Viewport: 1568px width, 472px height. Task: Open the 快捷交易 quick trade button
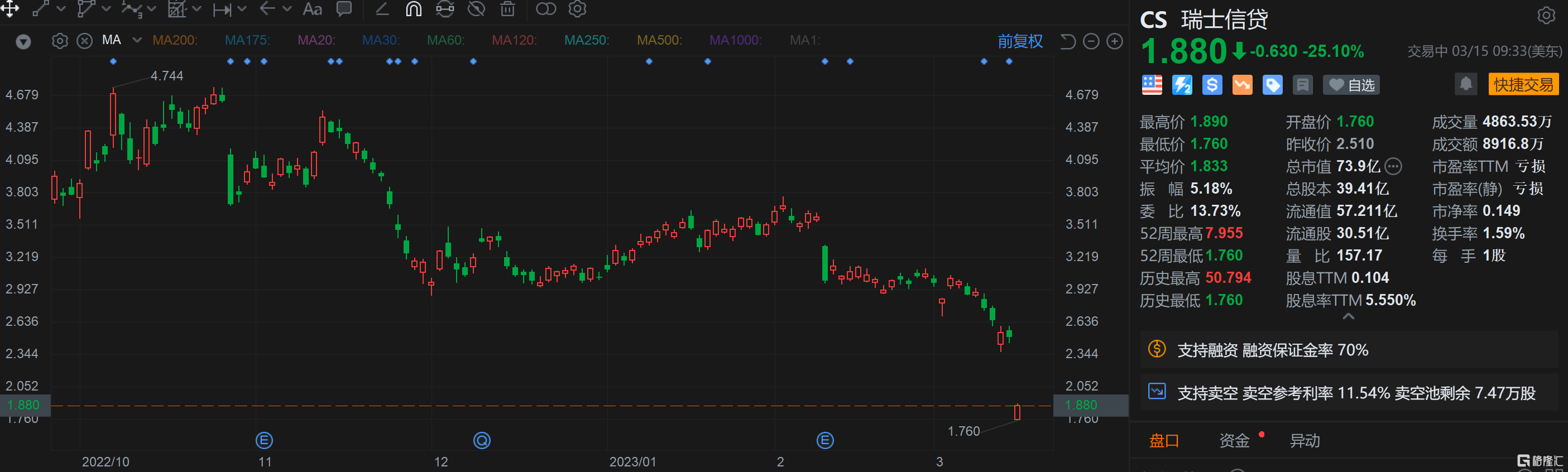coord(1523,84)
